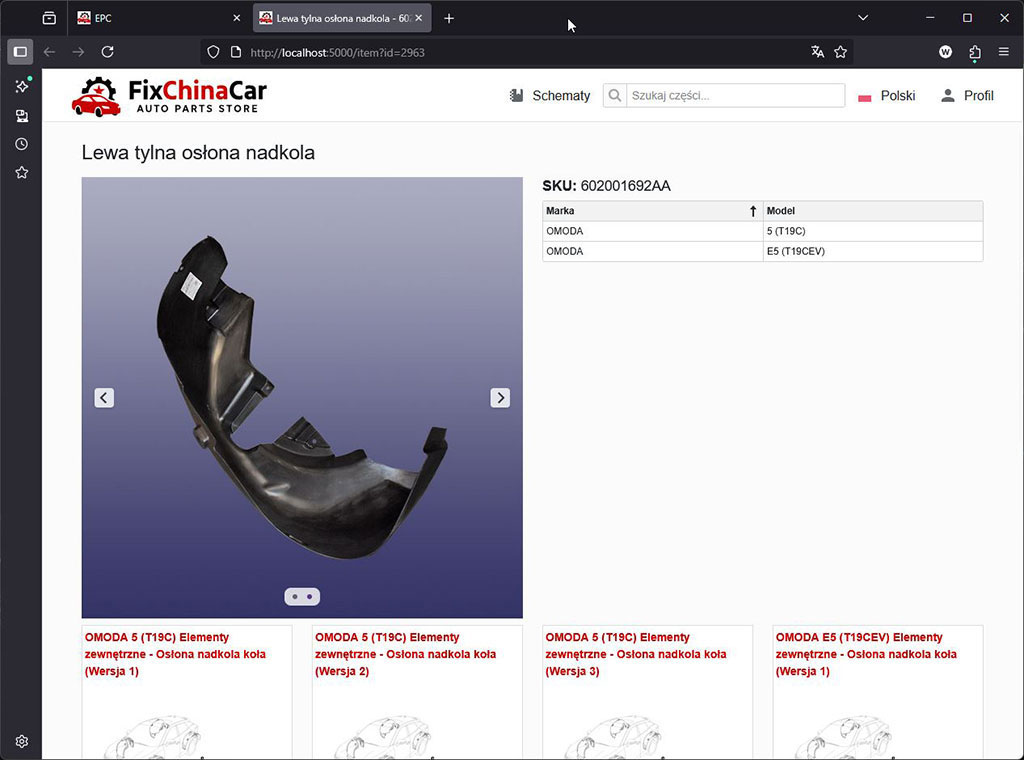Bookmark this page via the star icon
This screenshot has height=760, width=1024.
click(x=840, y=52)
